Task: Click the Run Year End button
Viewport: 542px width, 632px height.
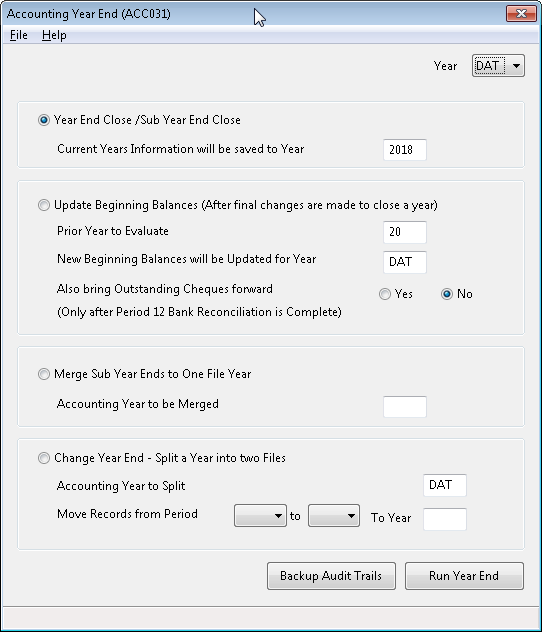Action: (x=464, y=576)
